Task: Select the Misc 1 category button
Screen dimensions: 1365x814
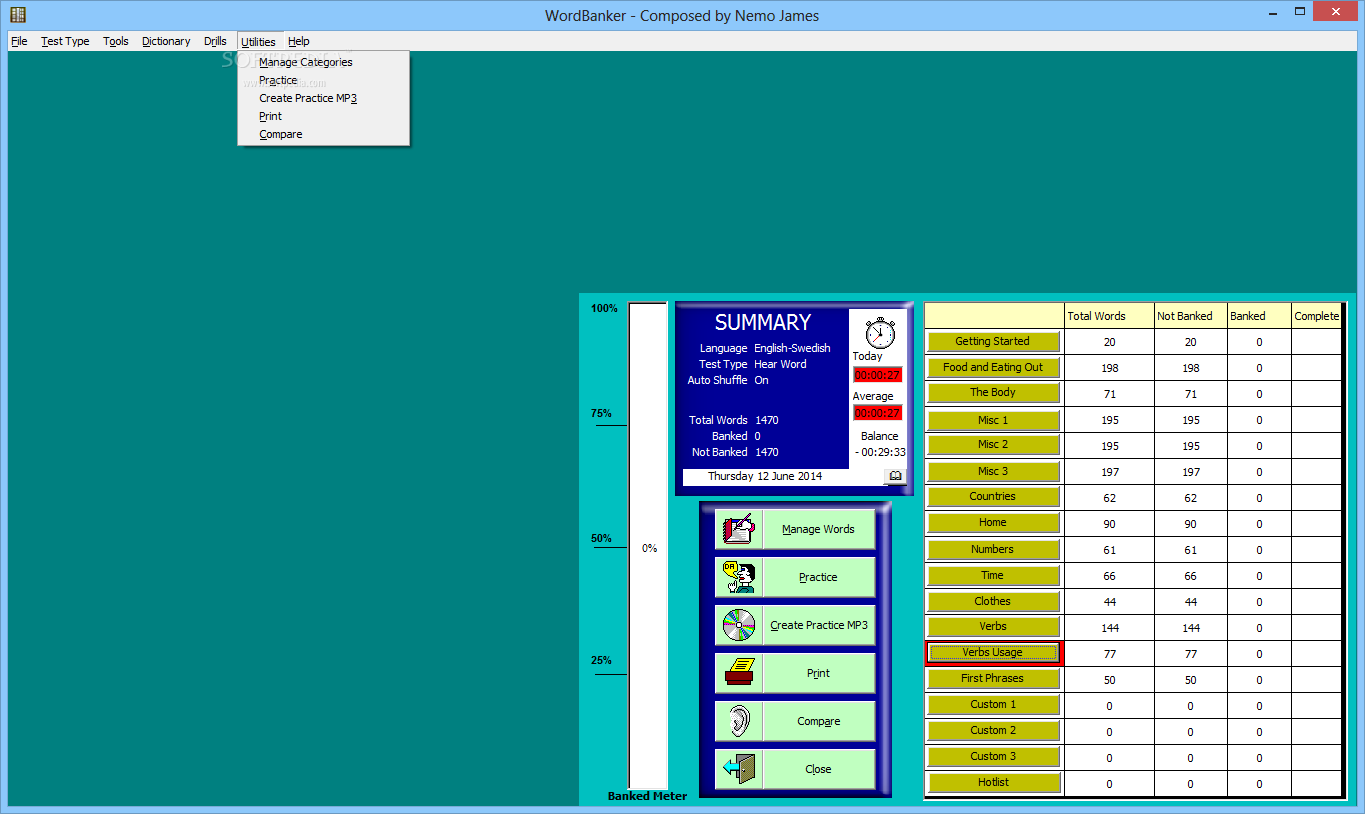Action: pos(993,420)
